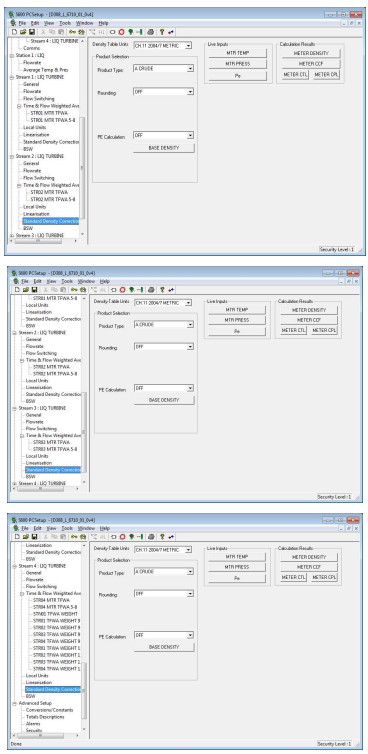Click the BASE DENSITY button in the top window
The height and width of the screenshot is (754, 368).
pyautogui.click(x=164, y=148)
